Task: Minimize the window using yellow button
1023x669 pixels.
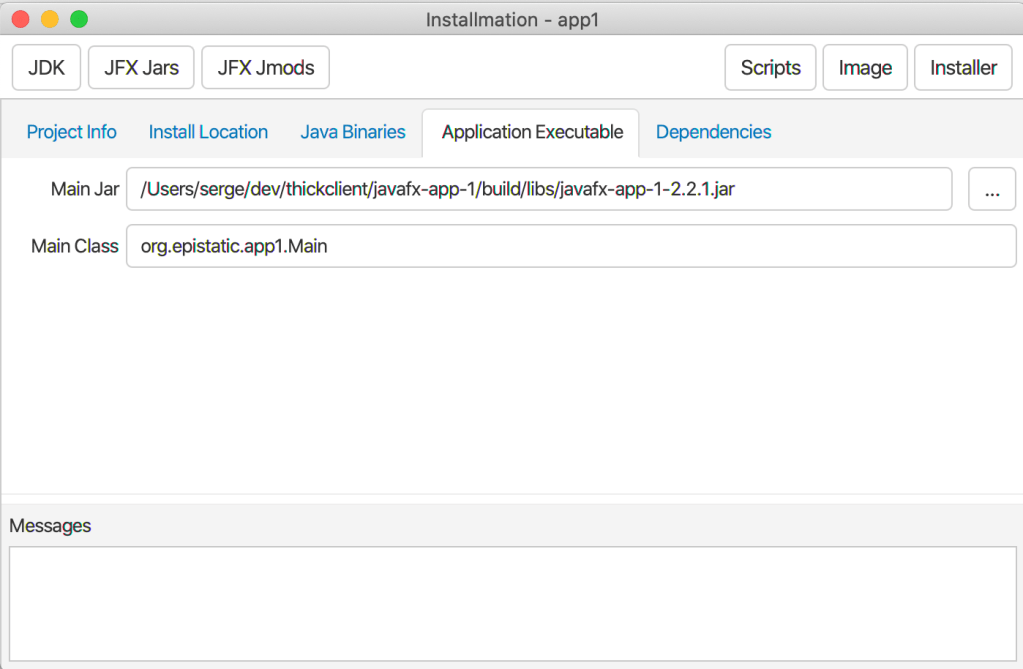Action: 49,19
